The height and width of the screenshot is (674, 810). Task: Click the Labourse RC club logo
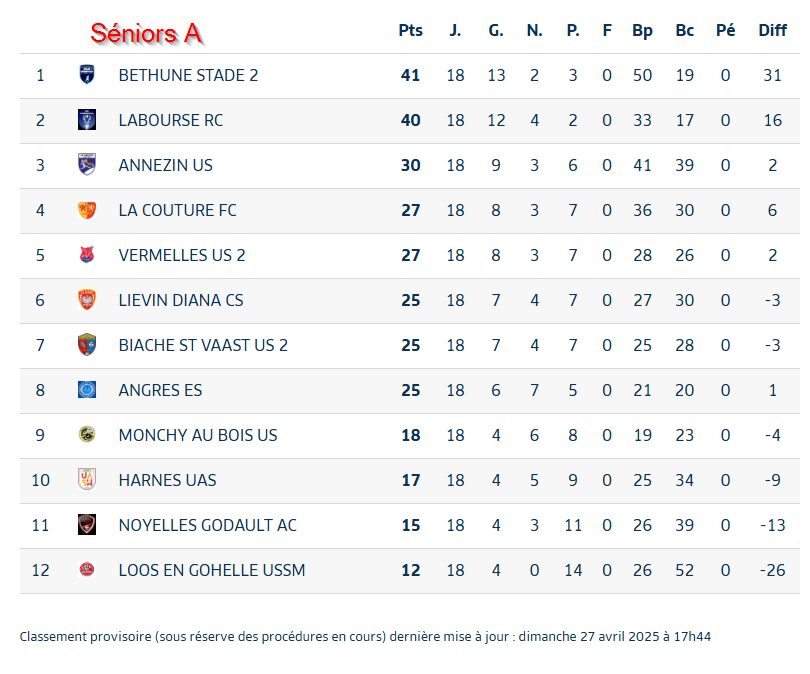pyautogui.click(x=87, y=119)
